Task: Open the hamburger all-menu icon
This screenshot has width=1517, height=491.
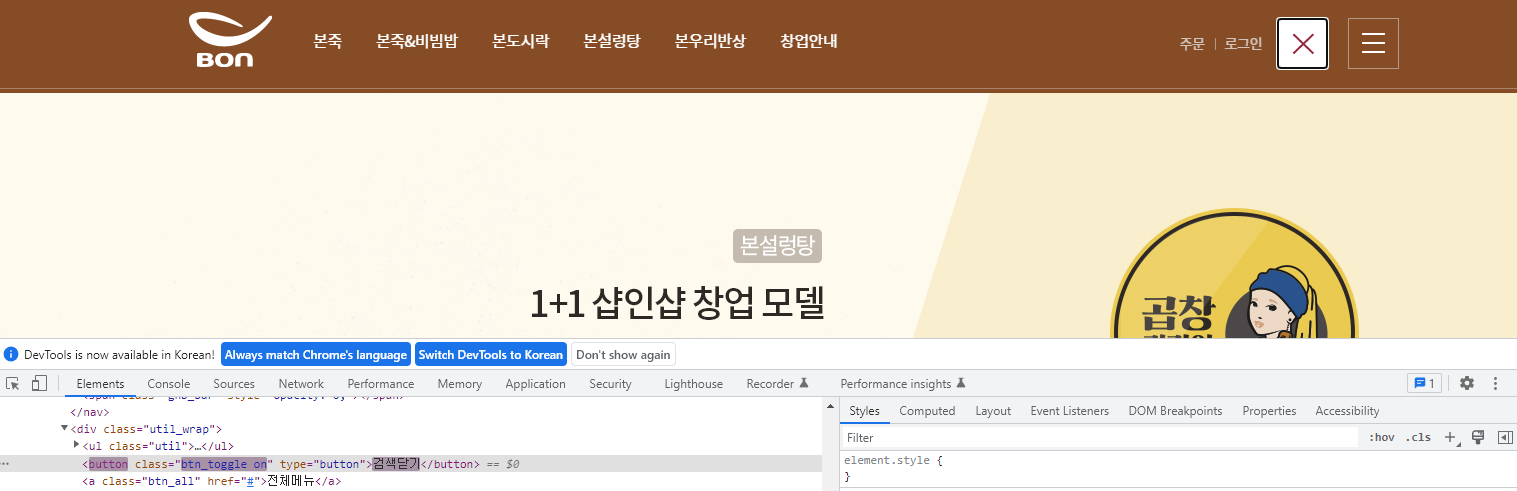Action: (x=1373, y=43)
